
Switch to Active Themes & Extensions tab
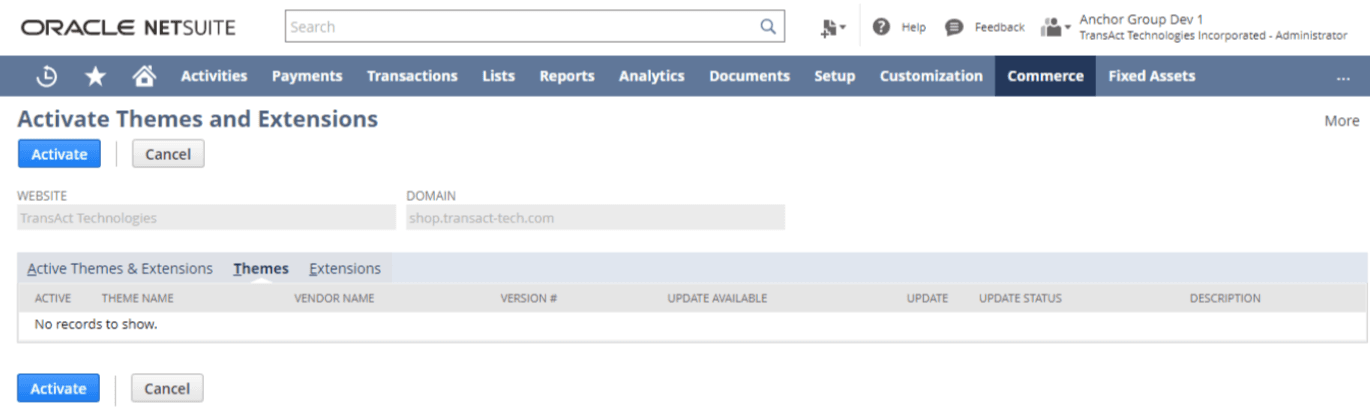point(120,269)
